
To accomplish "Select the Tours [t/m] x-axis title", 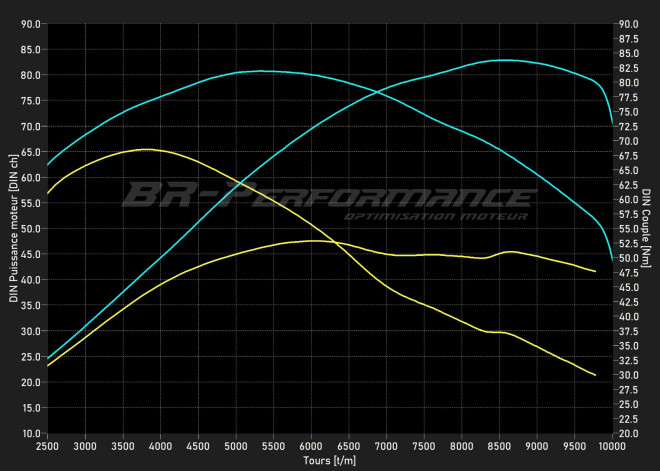I will pos(329,461).
